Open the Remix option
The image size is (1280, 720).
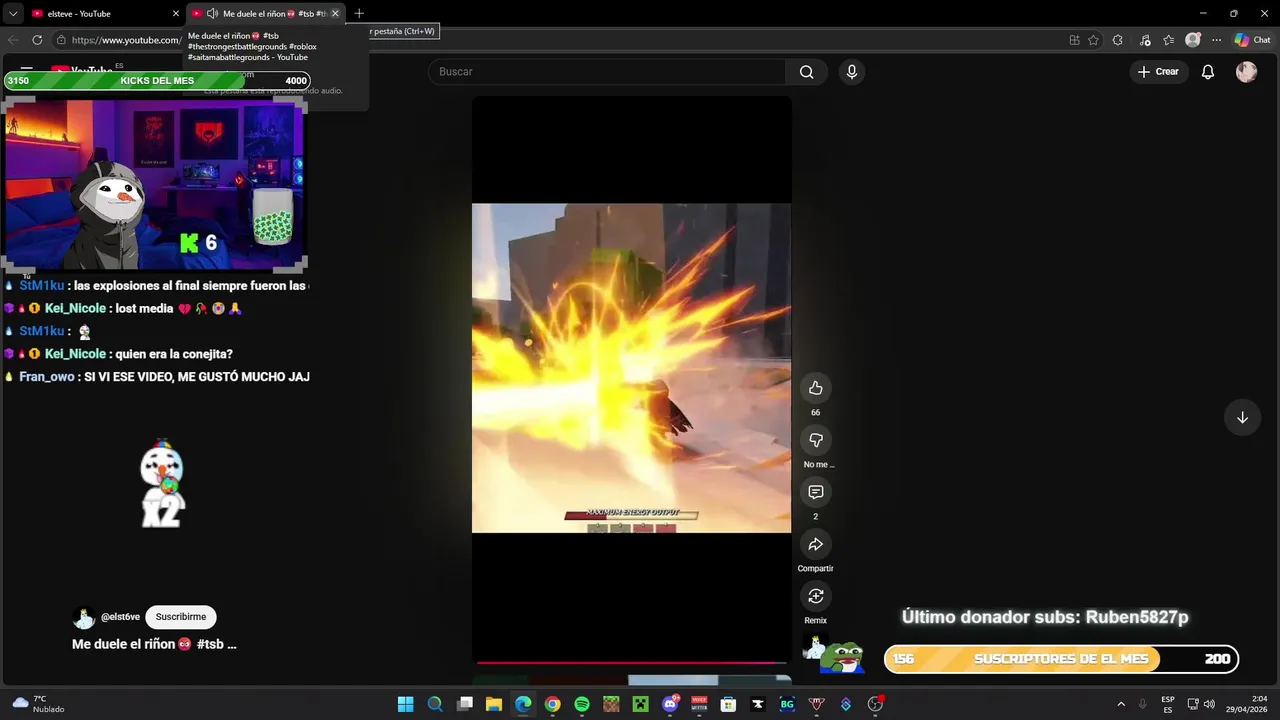pos(815,596)
